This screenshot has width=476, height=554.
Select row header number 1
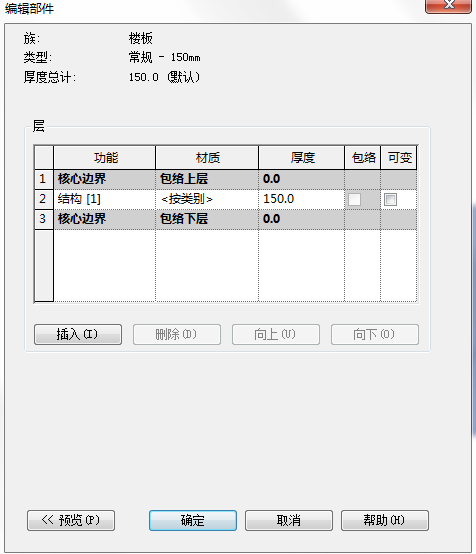44,179
